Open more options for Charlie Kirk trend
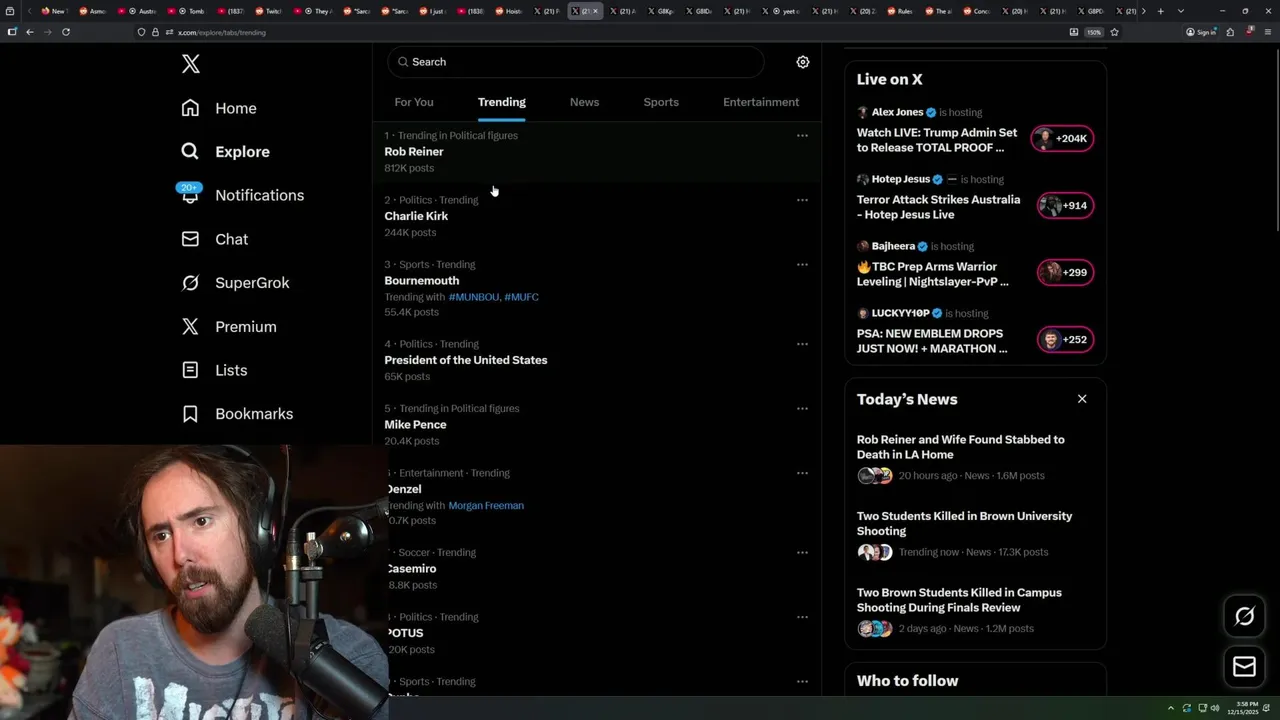 (x=802, y=200)
